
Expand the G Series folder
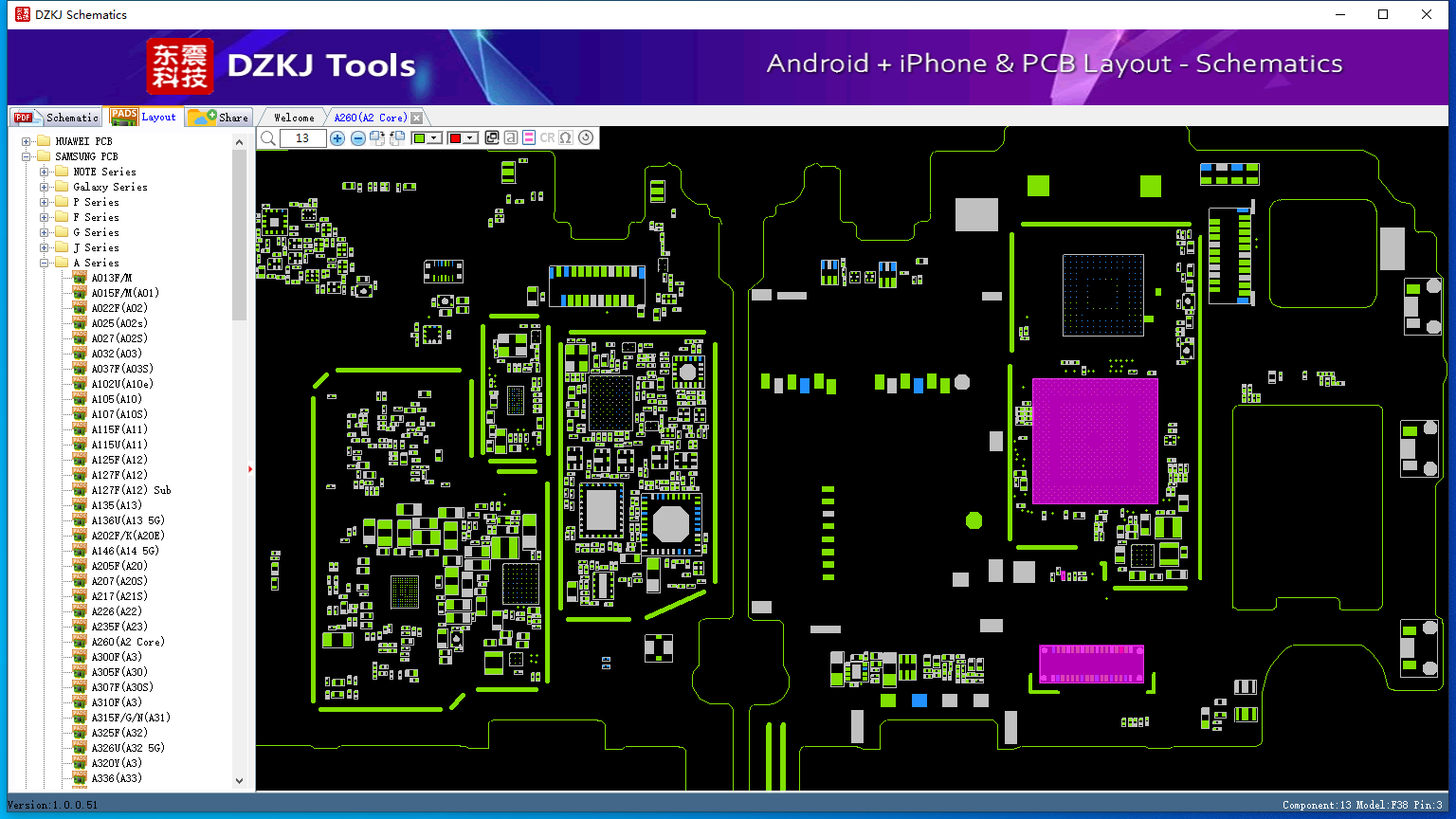pyautogui.click(x=45, y=232)
